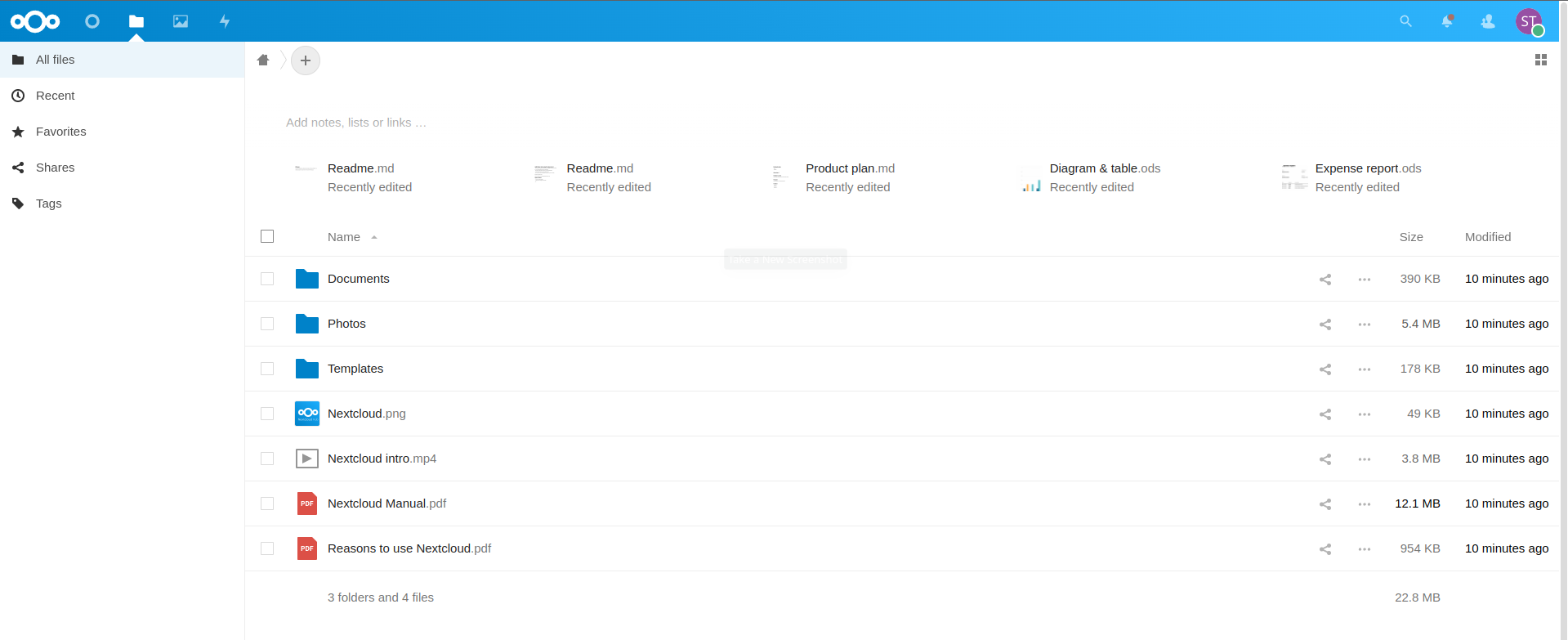This screenshot has width=1568, height=640.
Task: Sort files by Size column
Action: [1411, 237]
